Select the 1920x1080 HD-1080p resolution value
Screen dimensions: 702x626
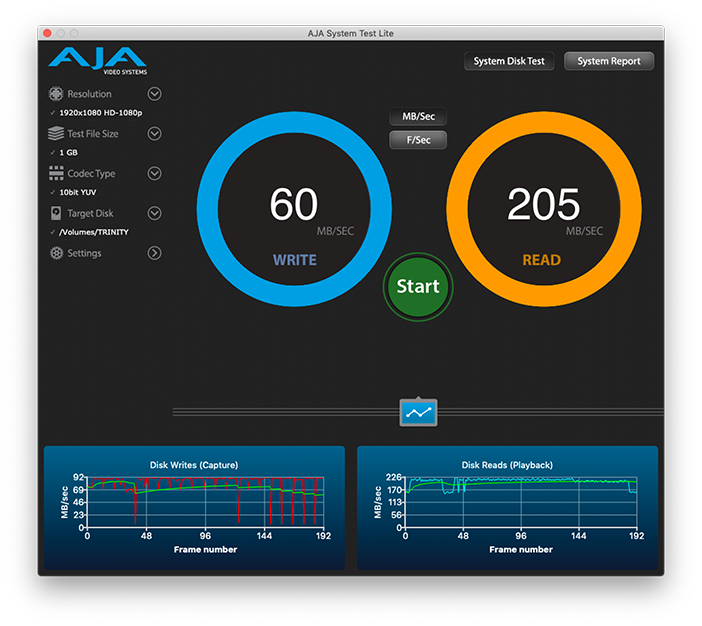[x=101, y=112]
